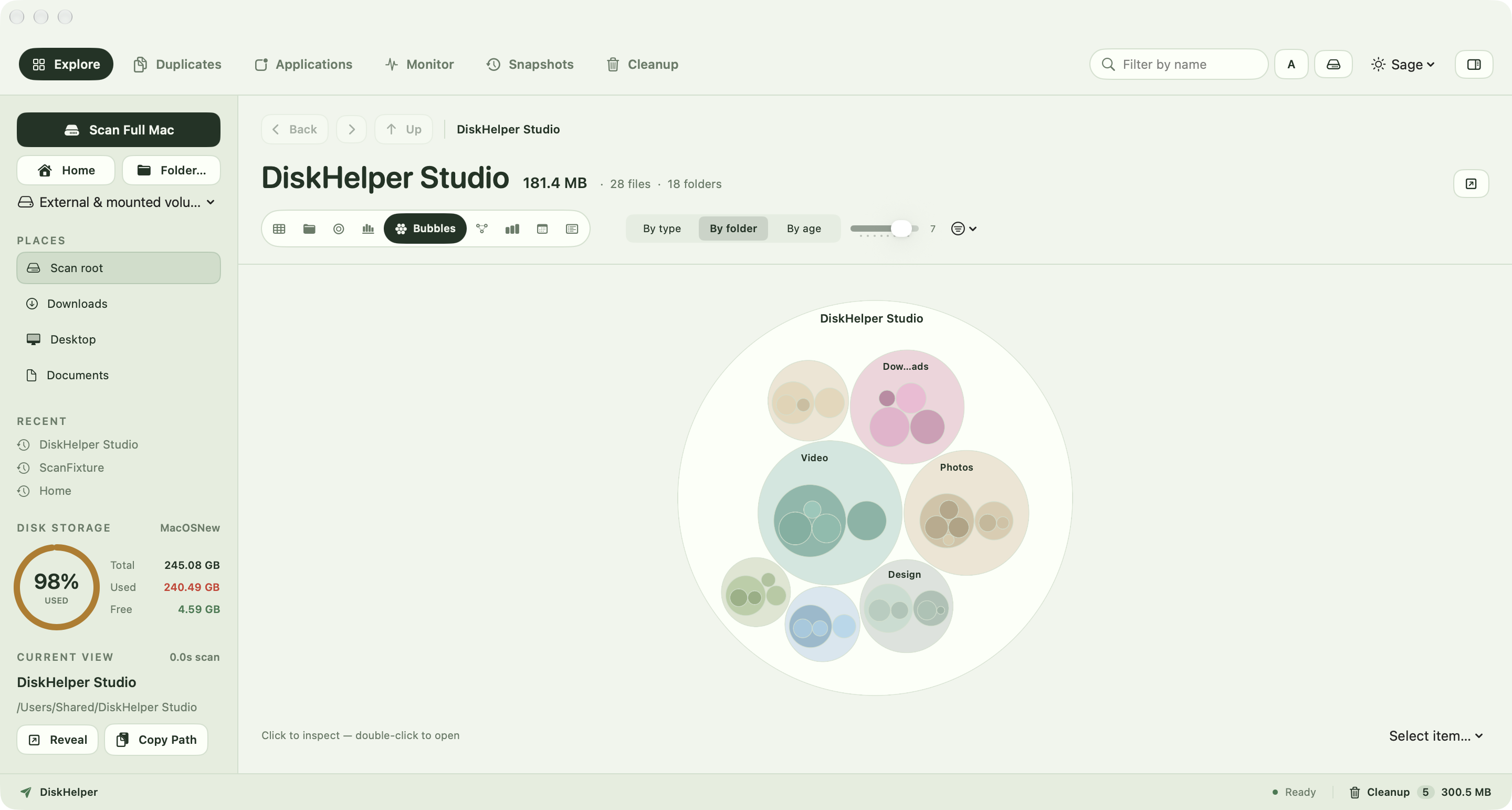
Task: Click the 240.49 GB used value
Action: [x=191, y=587]
